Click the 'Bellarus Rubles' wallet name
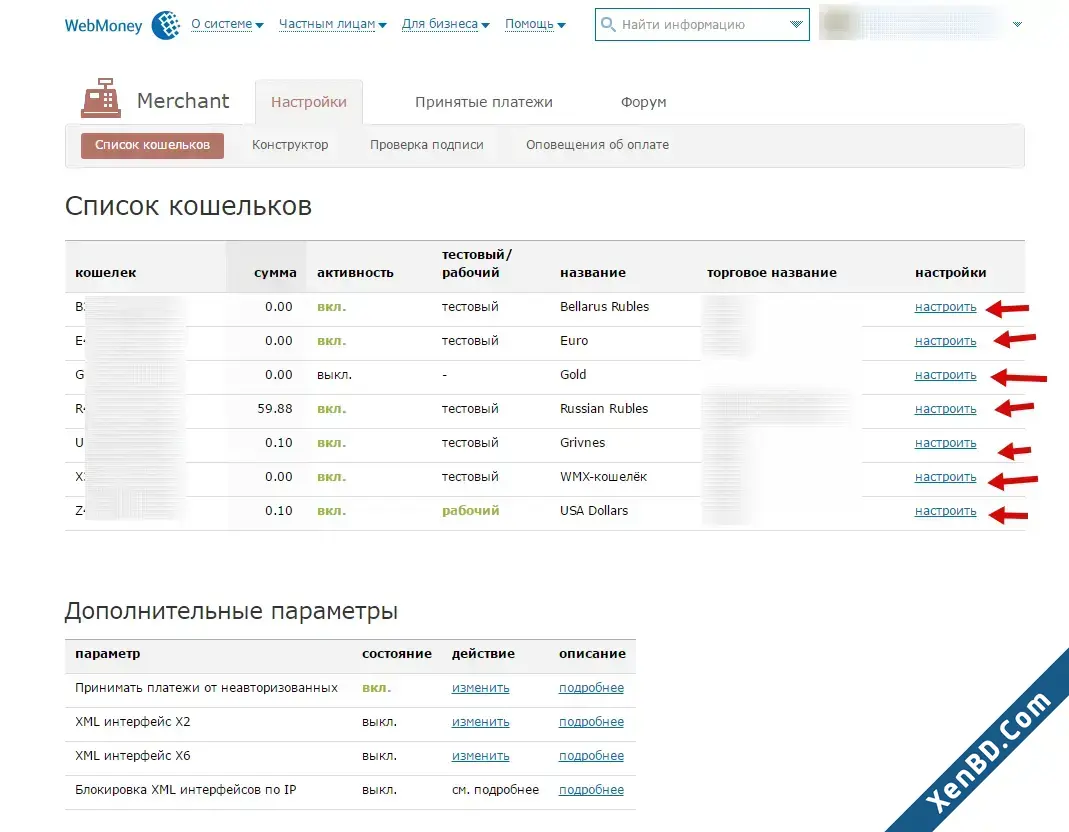This screenshot has height=832, width=1069. point(604,307)
